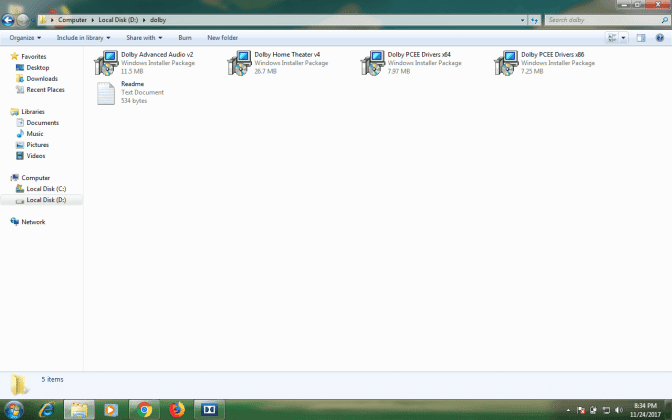Screen dimensions: 672x420
Task: Open Share with dropdown
Action: click(144, 38)
